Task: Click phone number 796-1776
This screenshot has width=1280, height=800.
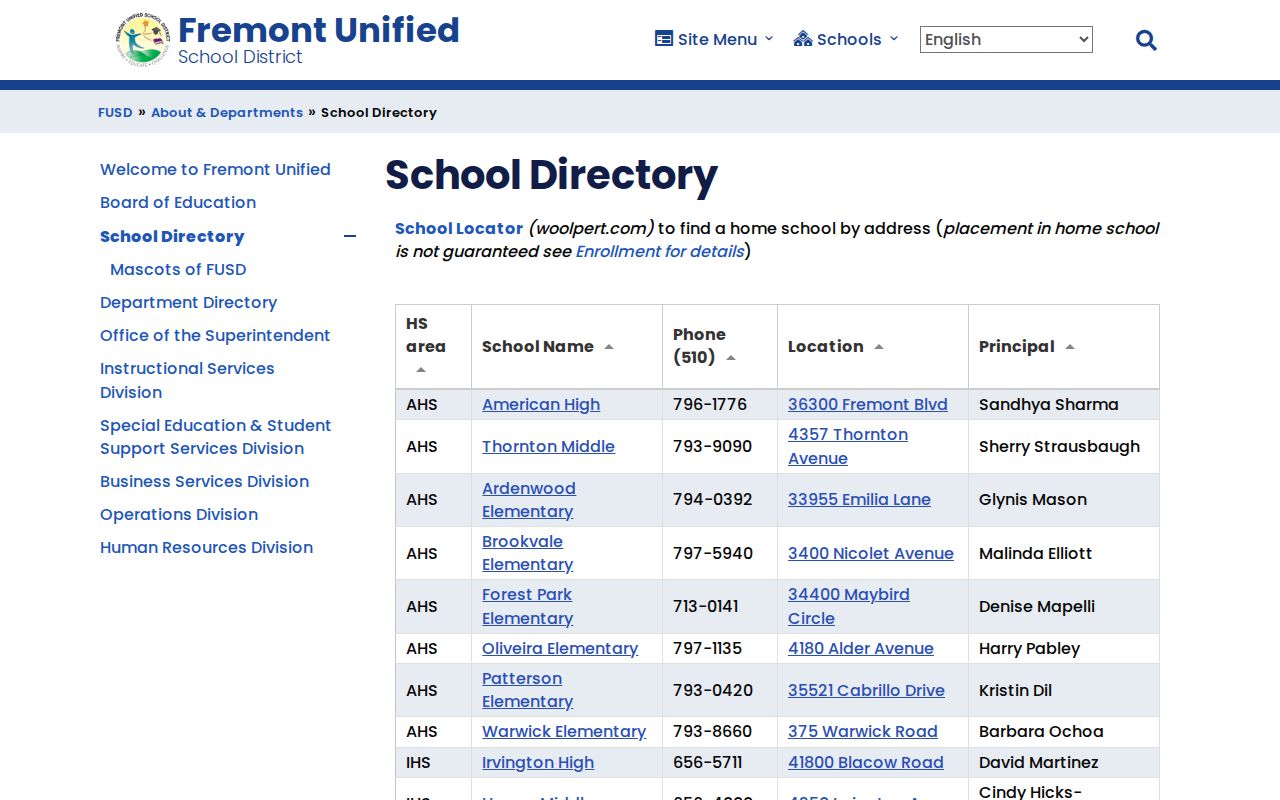Action: point(710,404)
